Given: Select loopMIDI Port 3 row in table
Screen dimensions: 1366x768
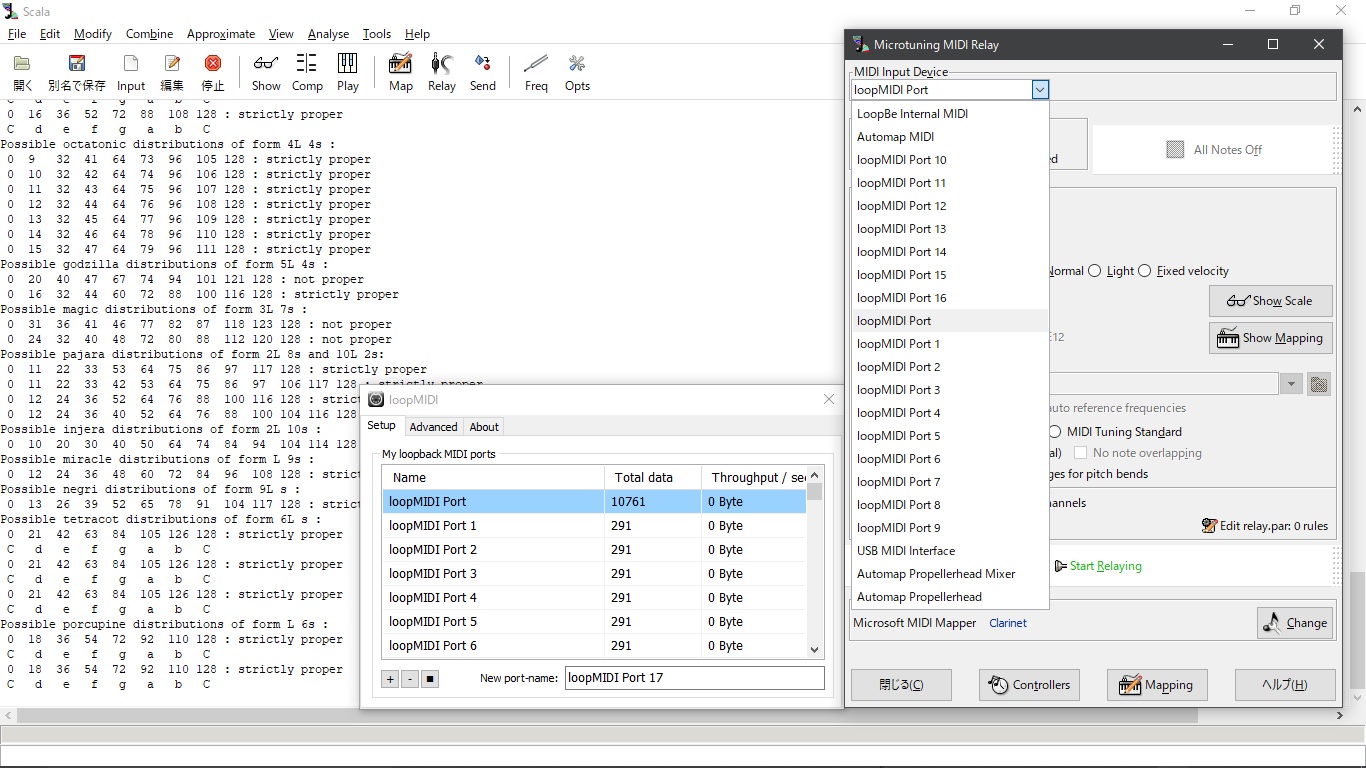Looking at the screenshot, I should point(594,574).
